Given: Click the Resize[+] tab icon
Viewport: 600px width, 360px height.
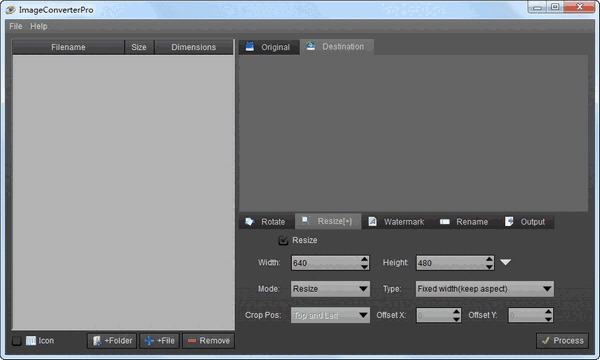Looking at the screenshot, I should click(306, 221).
